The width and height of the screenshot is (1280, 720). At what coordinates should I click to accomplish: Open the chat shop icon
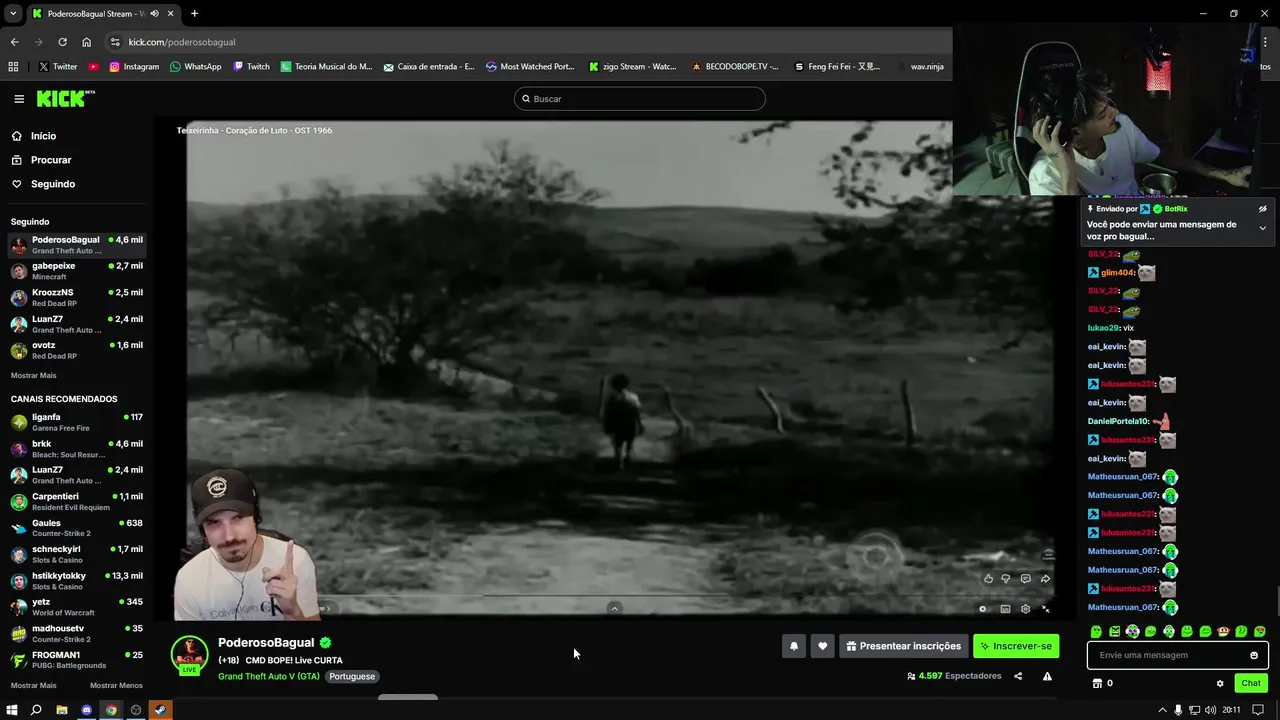pos(1097,684)
